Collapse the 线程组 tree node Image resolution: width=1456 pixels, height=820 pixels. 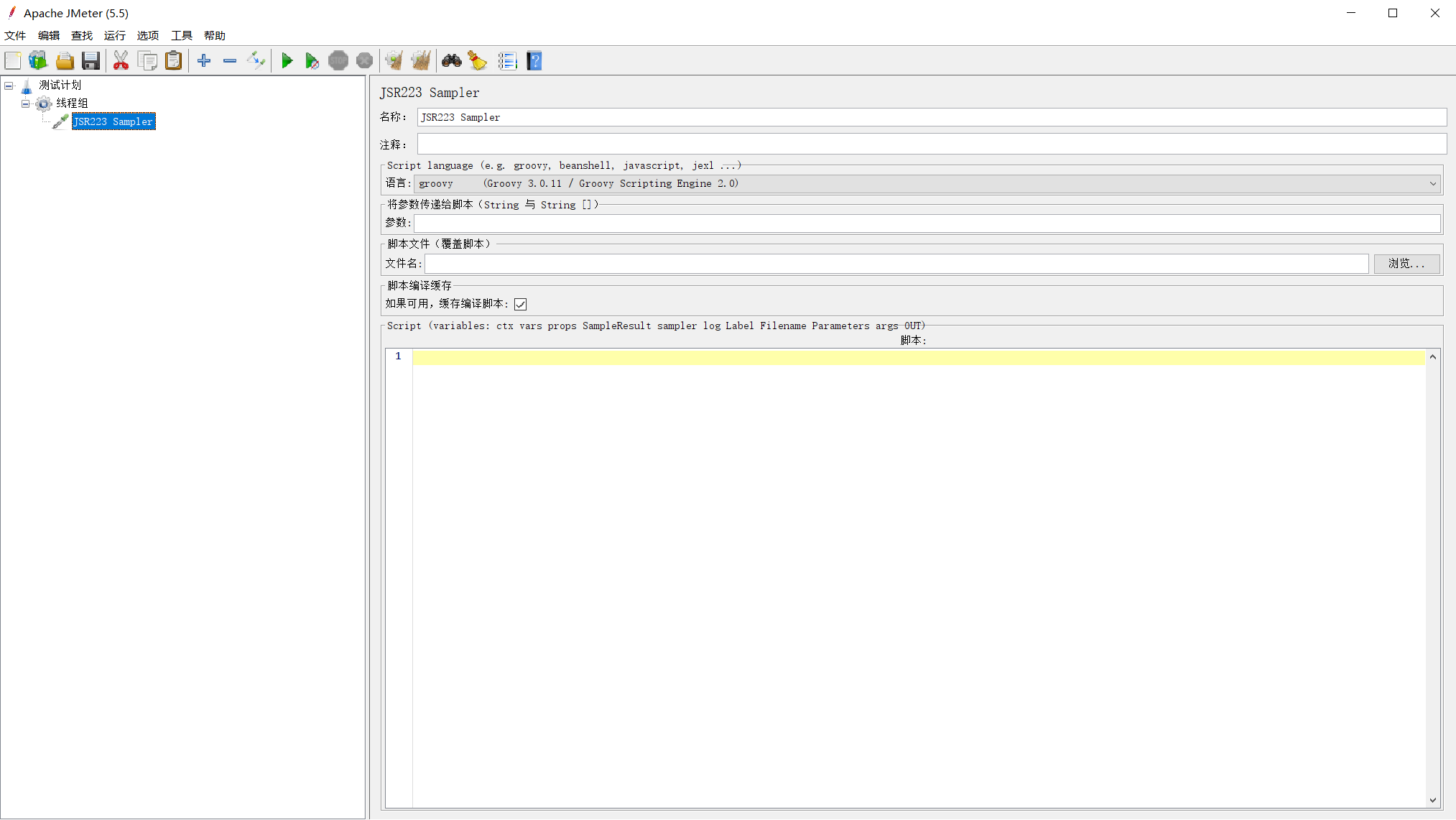[x=26, y=103]
